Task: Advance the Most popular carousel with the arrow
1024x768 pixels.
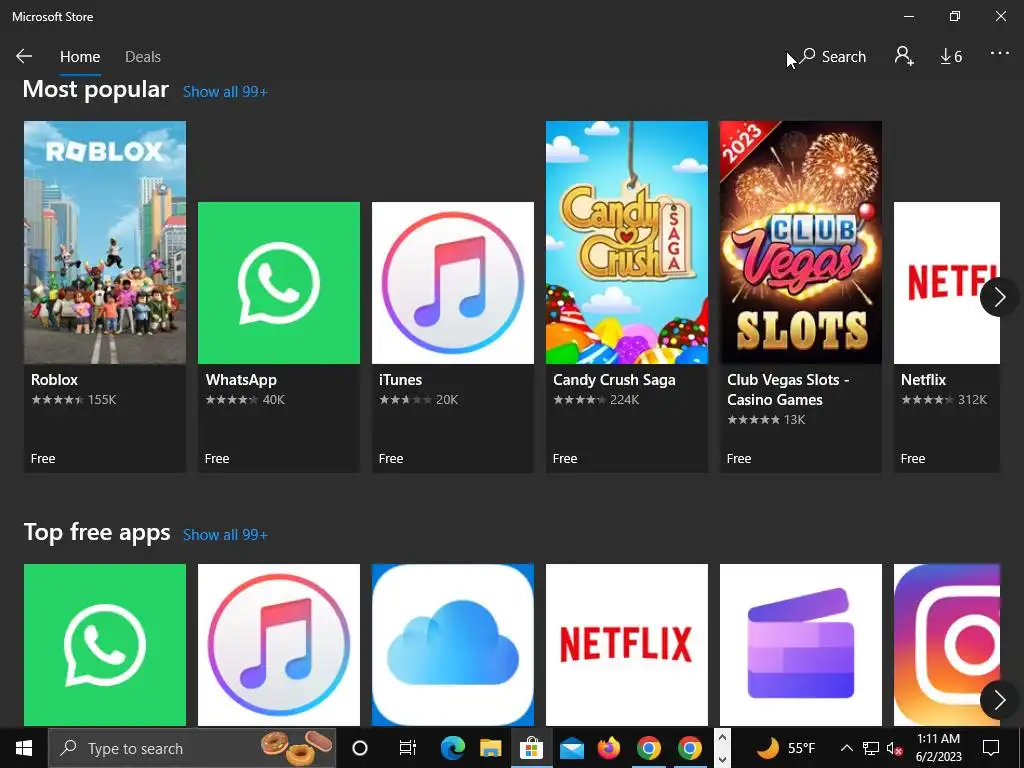Action: coord(999,297)
